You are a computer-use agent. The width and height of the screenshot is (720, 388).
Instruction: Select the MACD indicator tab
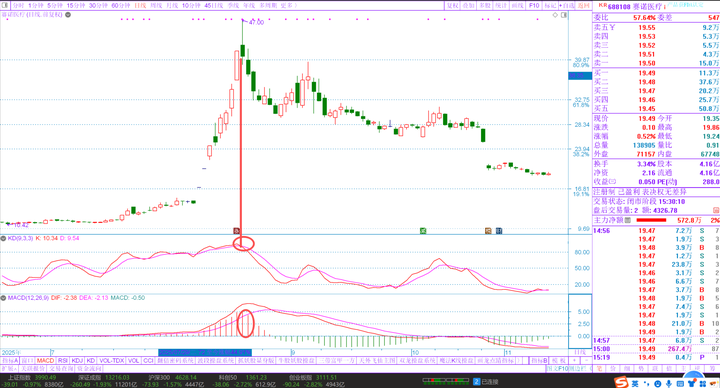(x=45, y=360)
